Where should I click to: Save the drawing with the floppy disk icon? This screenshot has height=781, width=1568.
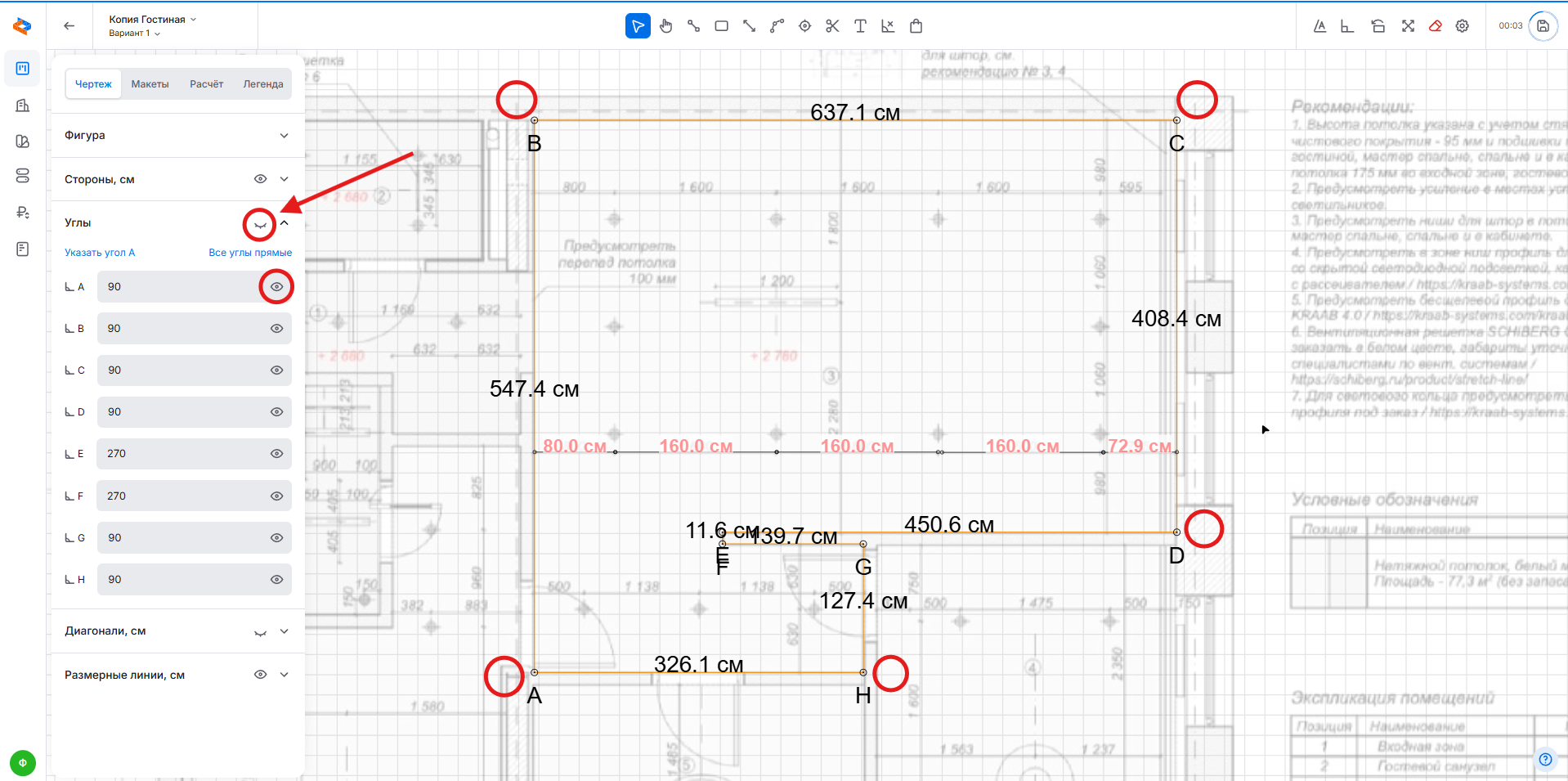click(1543, 26)
